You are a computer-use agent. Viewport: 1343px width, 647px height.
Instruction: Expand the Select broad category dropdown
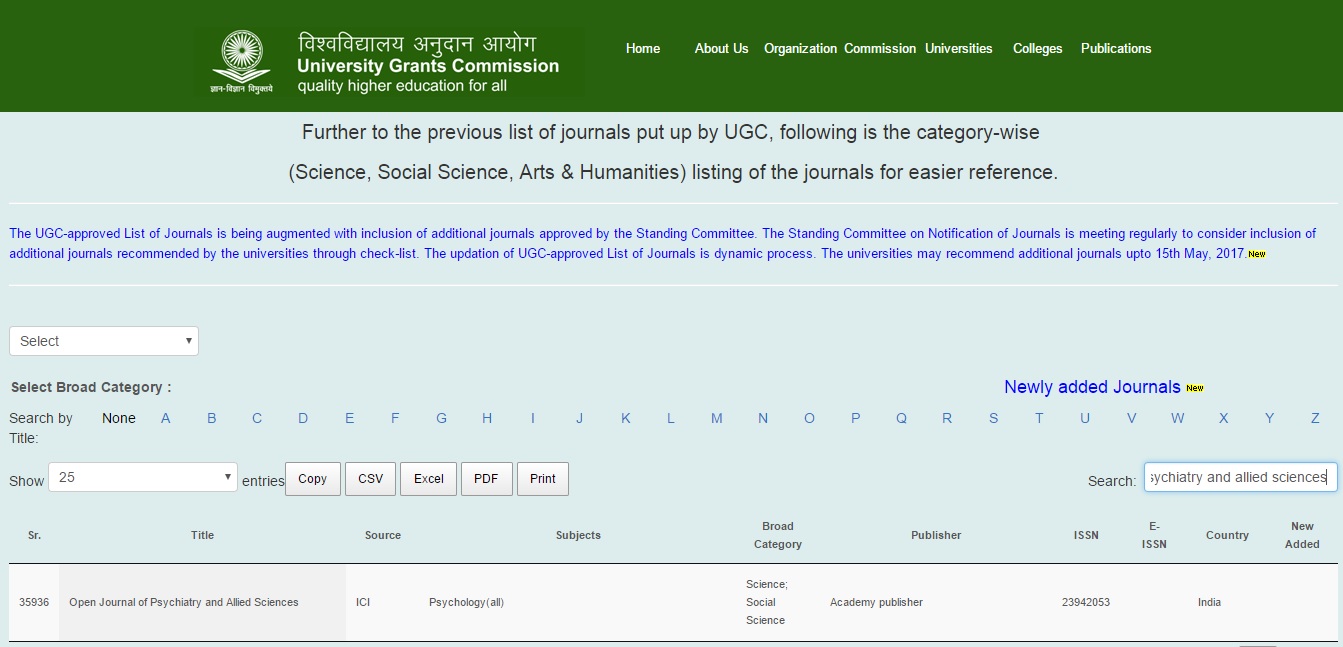[x=104, y=341]
